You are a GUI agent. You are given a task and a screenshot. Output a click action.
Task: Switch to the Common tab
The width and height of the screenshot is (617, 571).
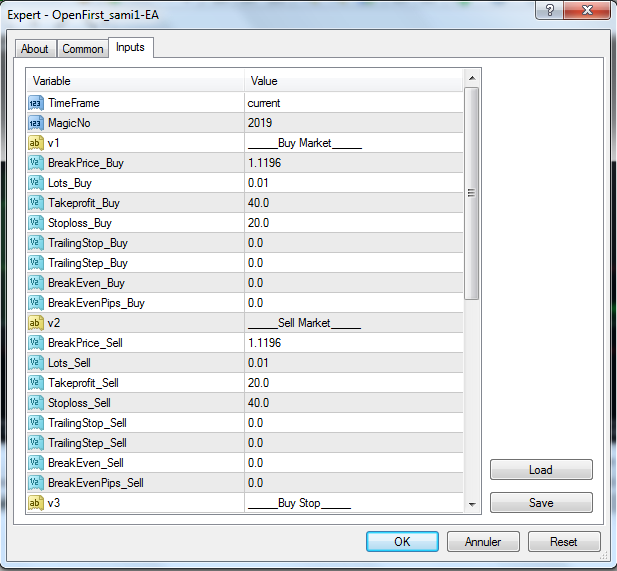83,49
